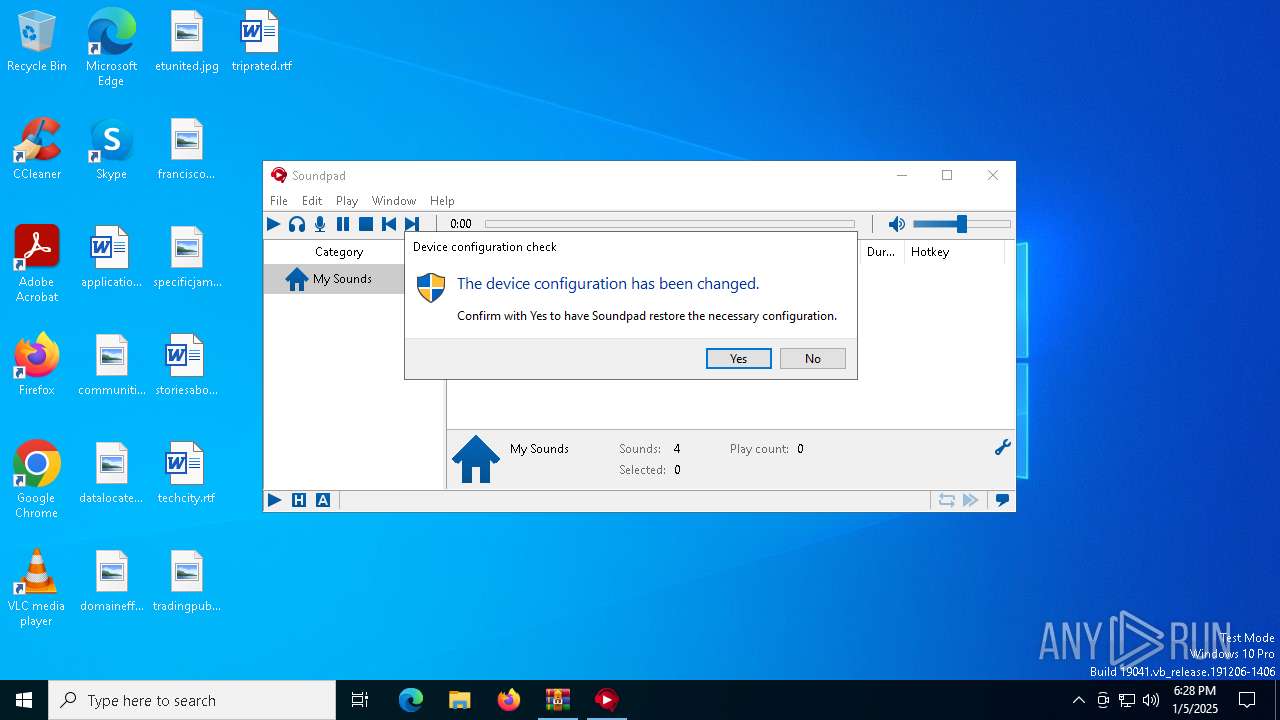Select Firefox desktop shortcut
Viewport: 1280px width, 720px height.
(37, 365)
